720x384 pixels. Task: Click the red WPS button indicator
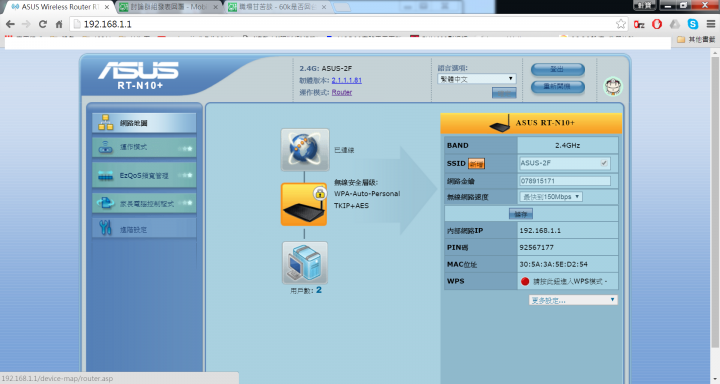point(525,281)
